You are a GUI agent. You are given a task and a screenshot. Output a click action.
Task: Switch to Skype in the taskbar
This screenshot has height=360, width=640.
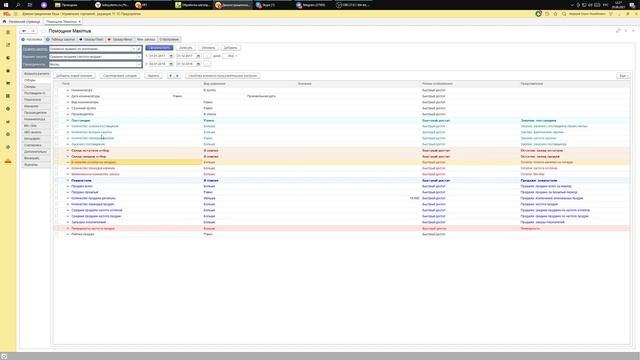coord(266,5)
